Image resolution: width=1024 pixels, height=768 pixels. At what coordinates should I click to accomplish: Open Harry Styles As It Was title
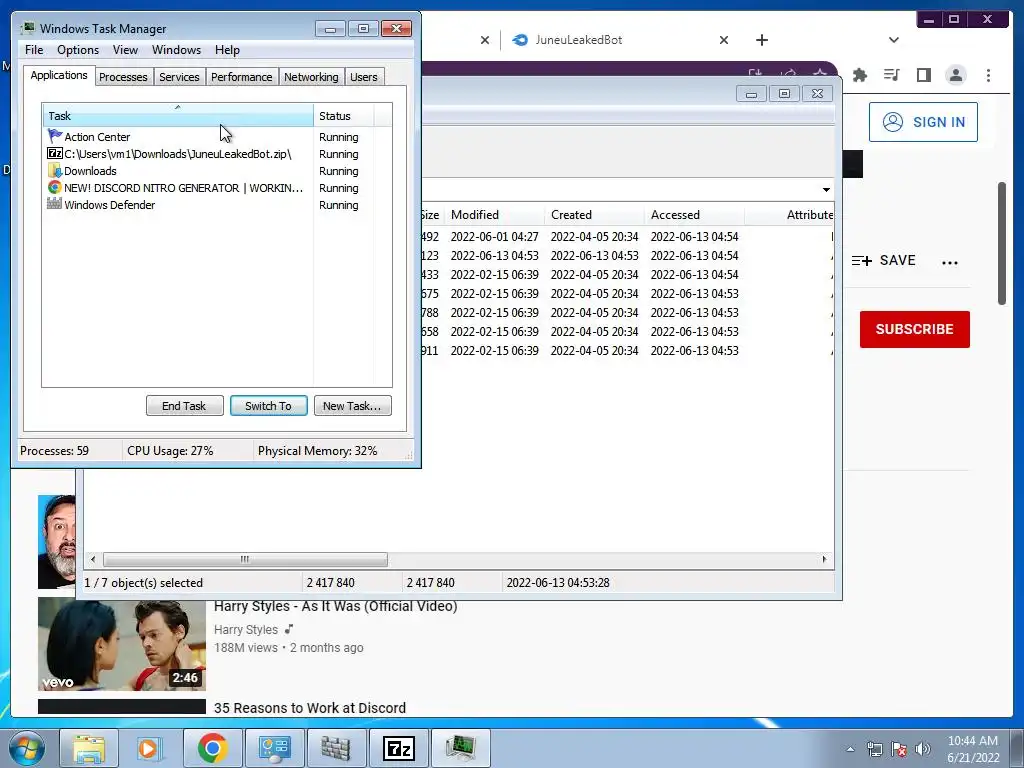336,607
